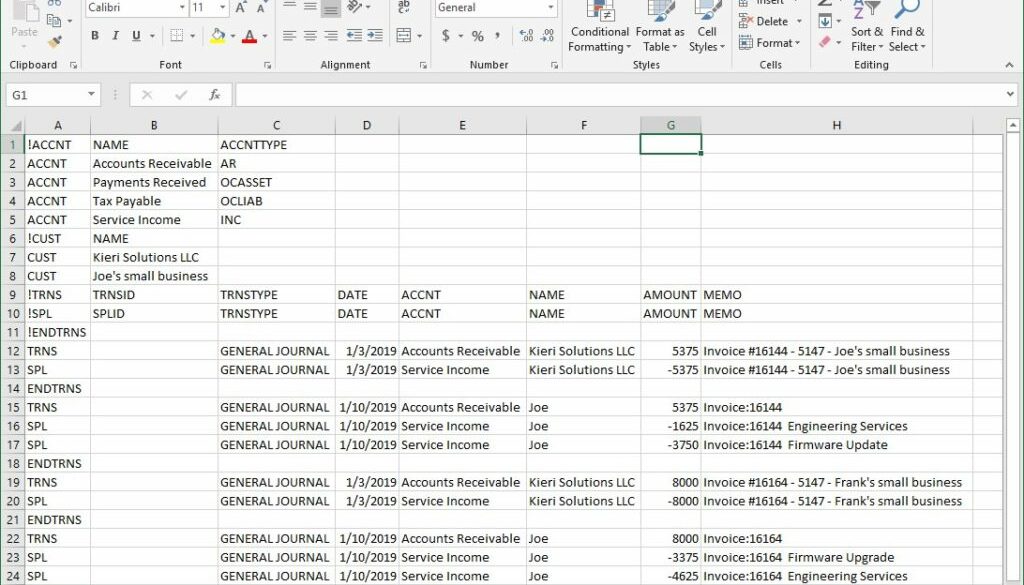Open the Sort & Filter menu
1024x585 pixels.
click(x=867, y=26)
